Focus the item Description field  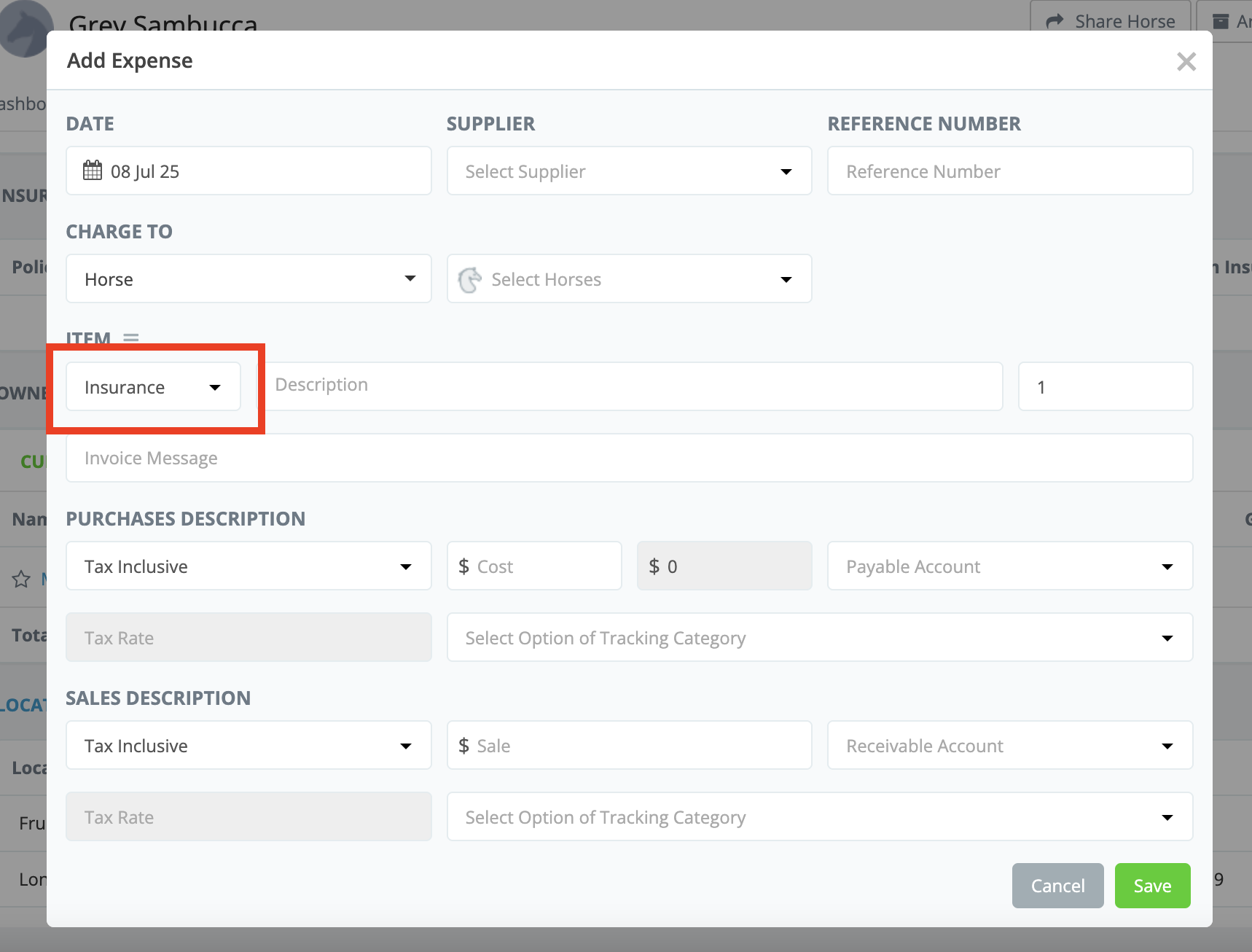634,386
